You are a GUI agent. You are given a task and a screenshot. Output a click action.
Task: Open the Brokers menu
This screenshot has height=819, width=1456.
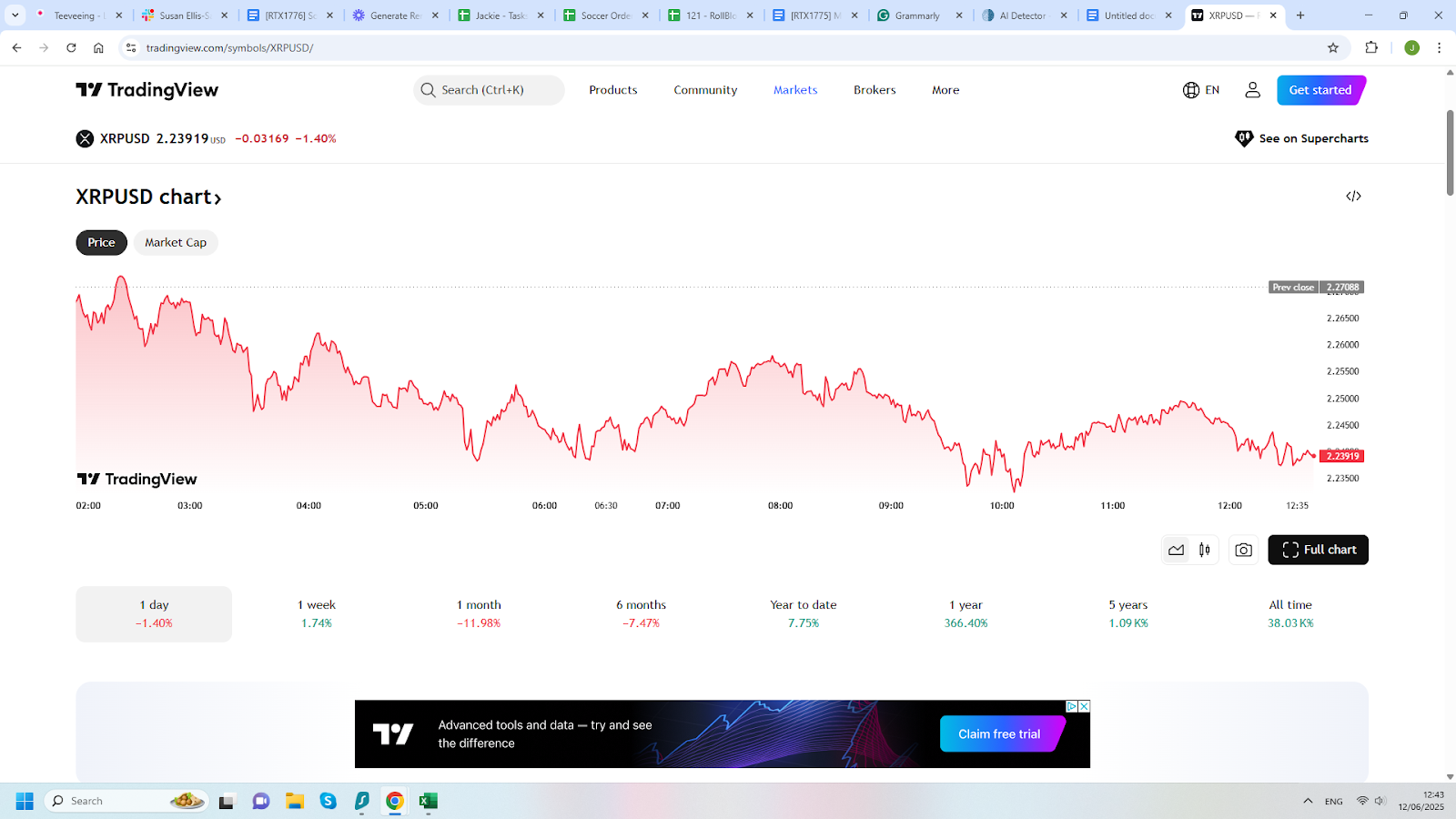click(875, 90)
